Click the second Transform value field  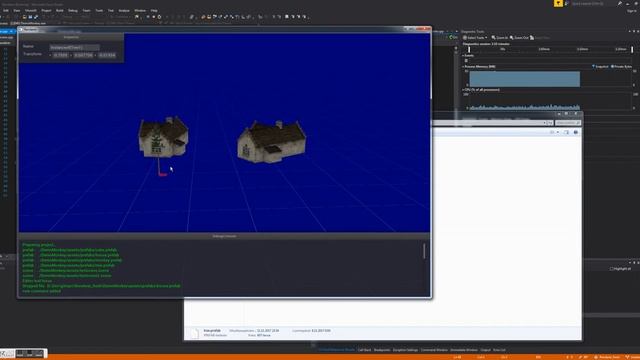83,55
